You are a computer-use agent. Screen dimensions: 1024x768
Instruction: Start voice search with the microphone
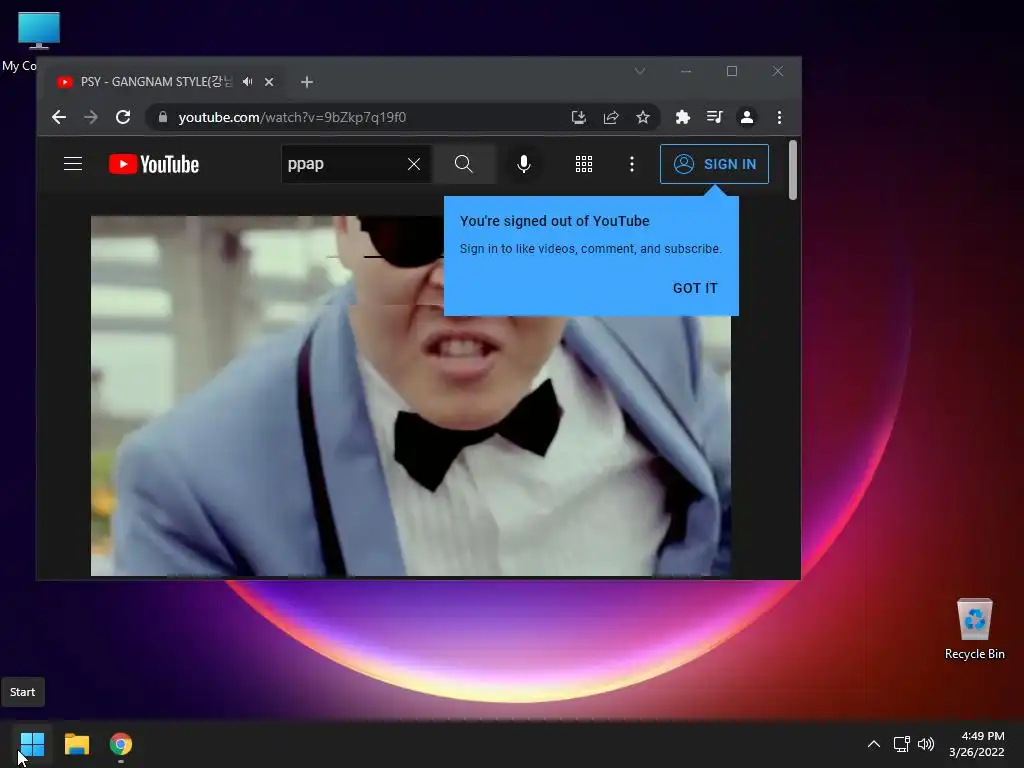(x=524, y=164)
